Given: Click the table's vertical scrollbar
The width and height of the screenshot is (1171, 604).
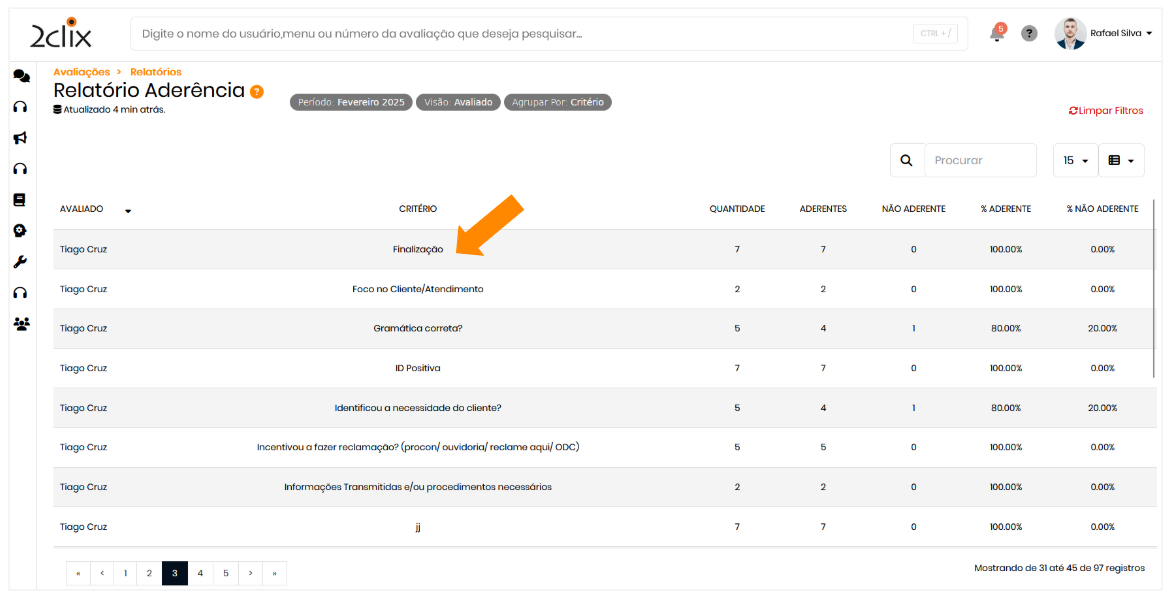Looking at the screenshot, I should (1155, 290).
